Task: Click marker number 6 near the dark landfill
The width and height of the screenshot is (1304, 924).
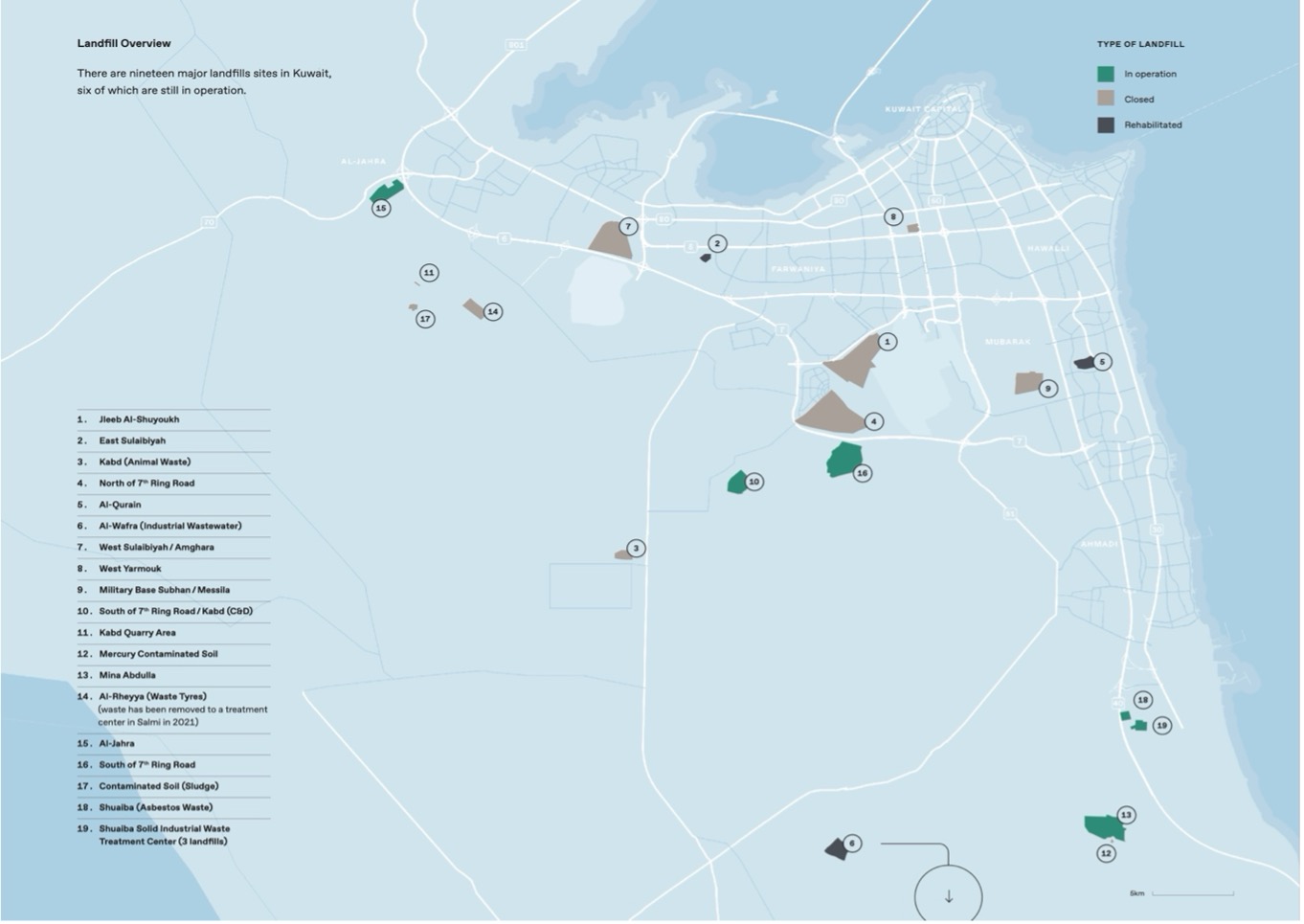Action: (x=852, y=844)
